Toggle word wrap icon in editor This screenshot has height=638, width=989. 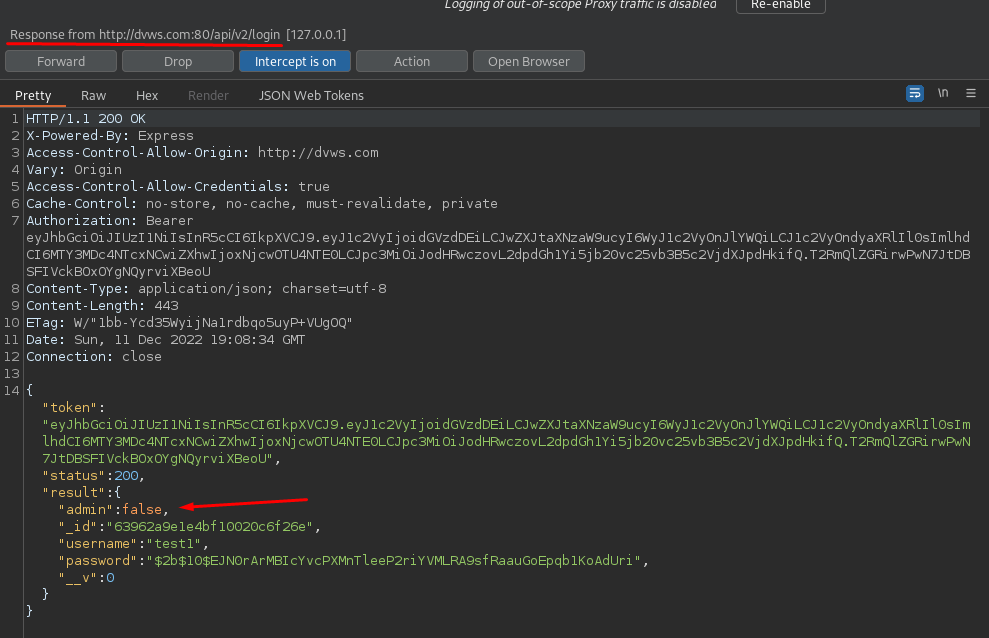(915, 93)
